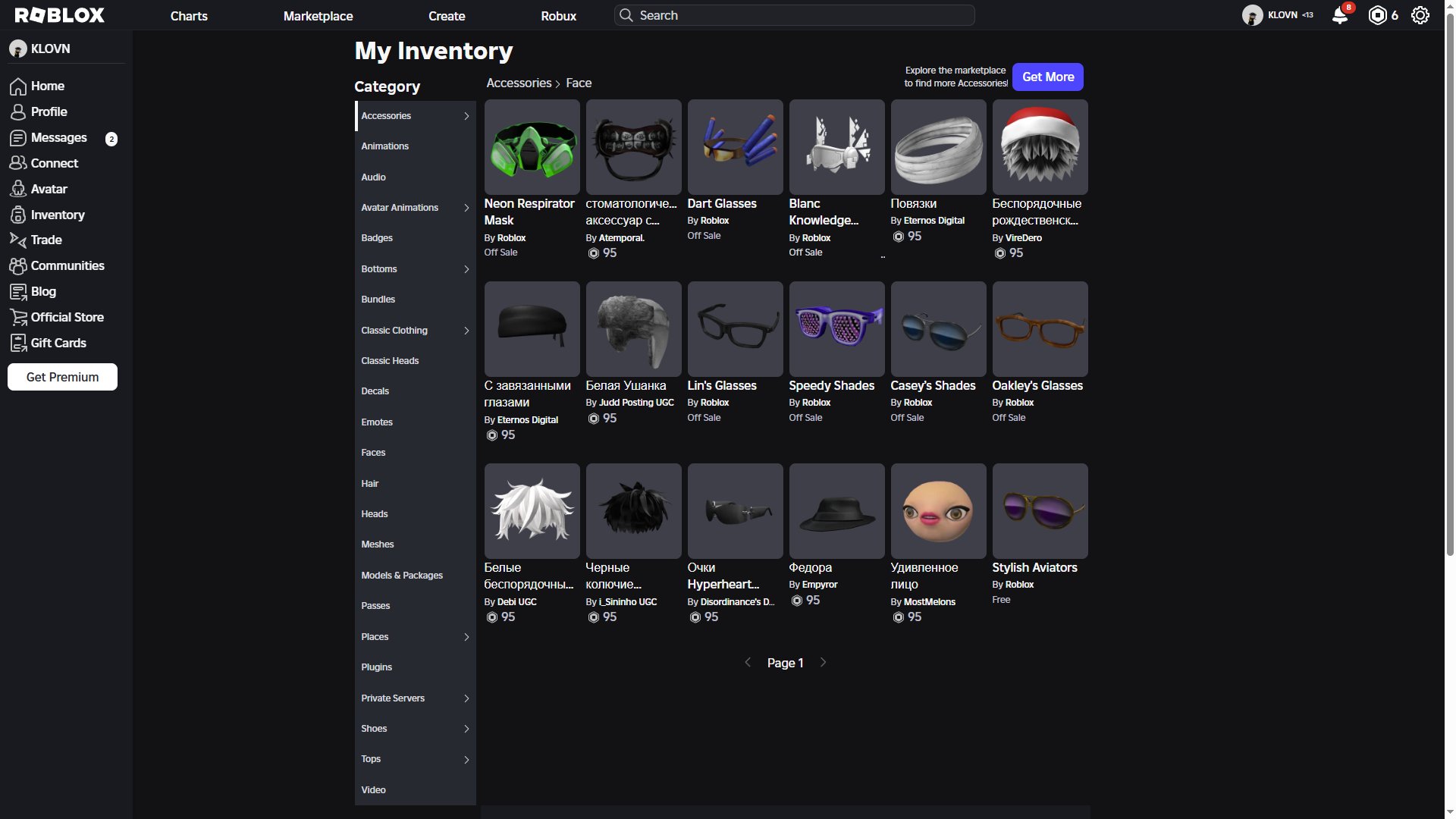Open the settings gear icon
Image resolution: width=1456 pixels, height=819 pixels.
tap(1420, 15)
